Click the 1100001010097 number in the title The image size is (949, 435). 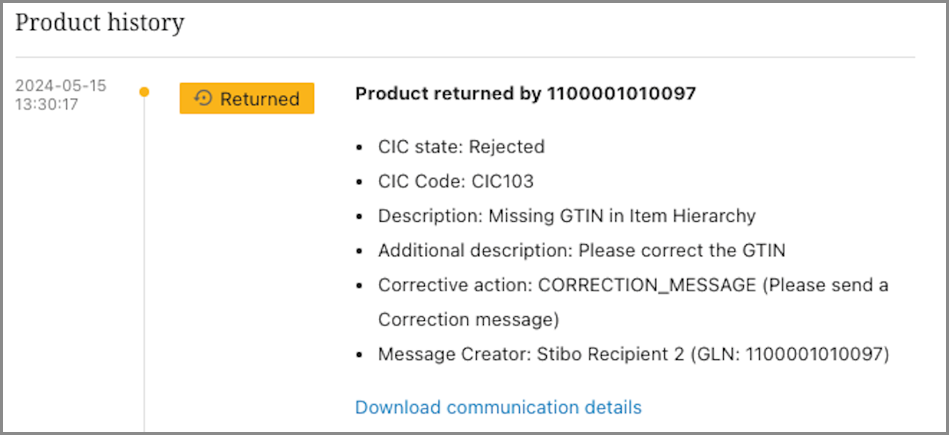[x=621, y=94]
